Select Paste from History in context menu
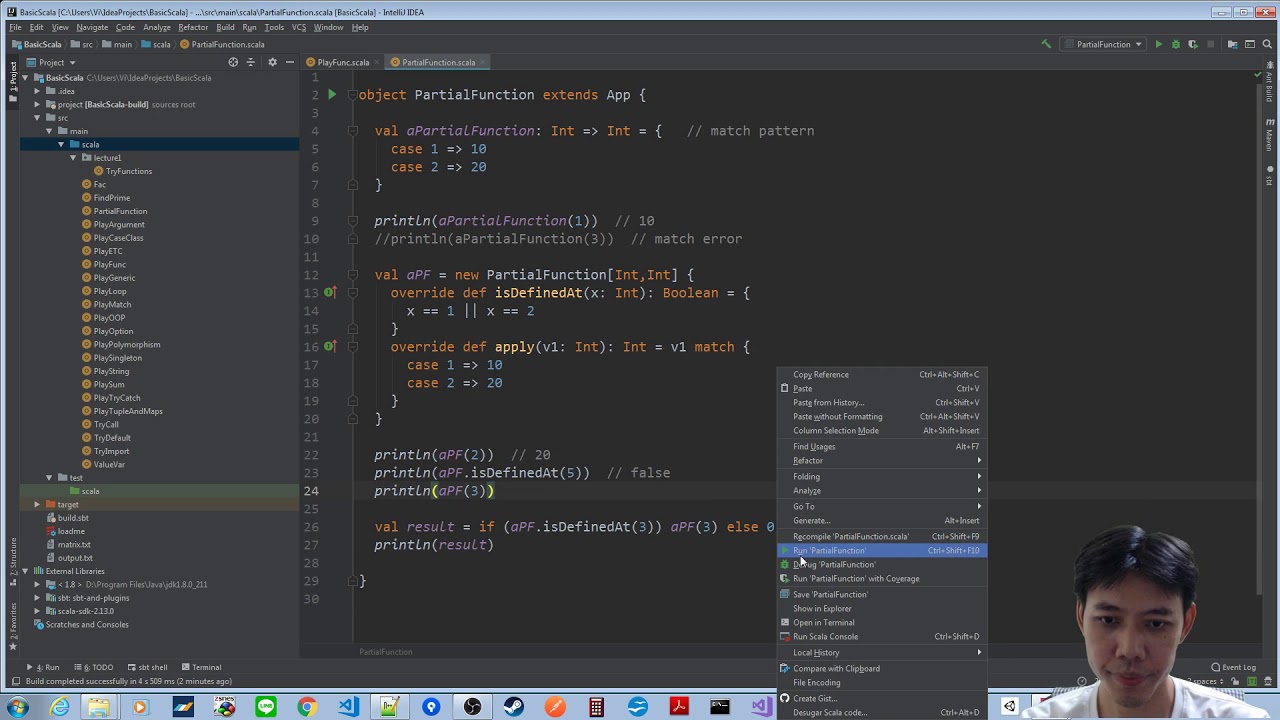Screen dimensions: 1280x720 click(882, 402)
